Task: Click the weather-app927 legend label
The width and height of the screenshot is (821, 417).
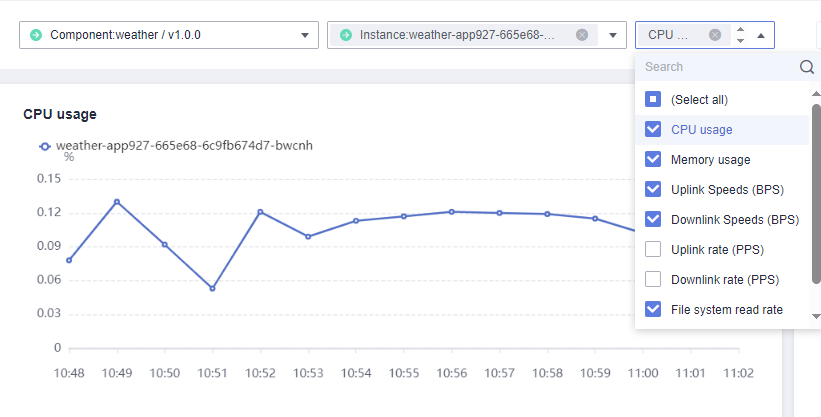Action: (184, 145)
